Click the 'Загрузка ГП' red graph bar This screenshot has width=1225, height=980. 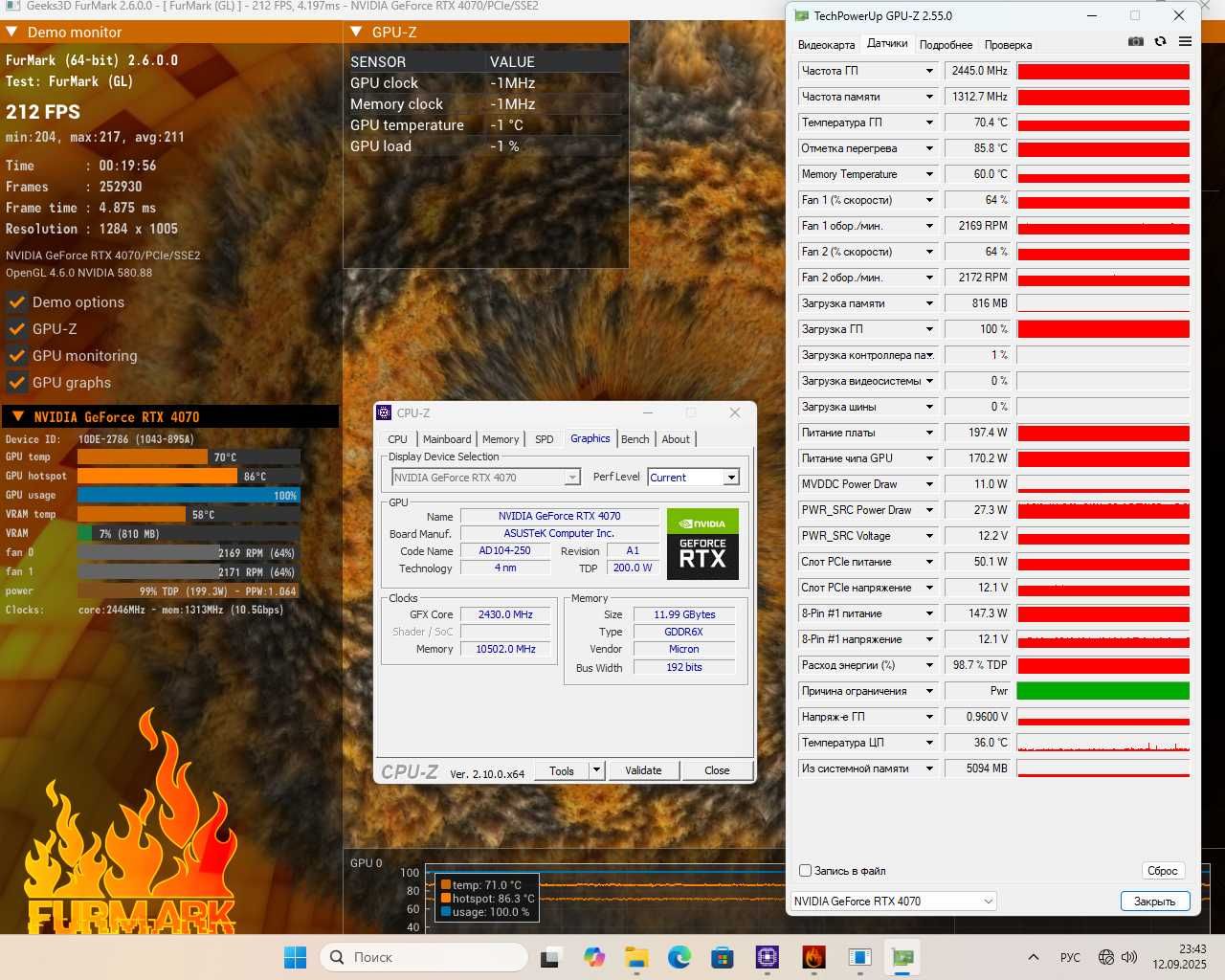1102,329
